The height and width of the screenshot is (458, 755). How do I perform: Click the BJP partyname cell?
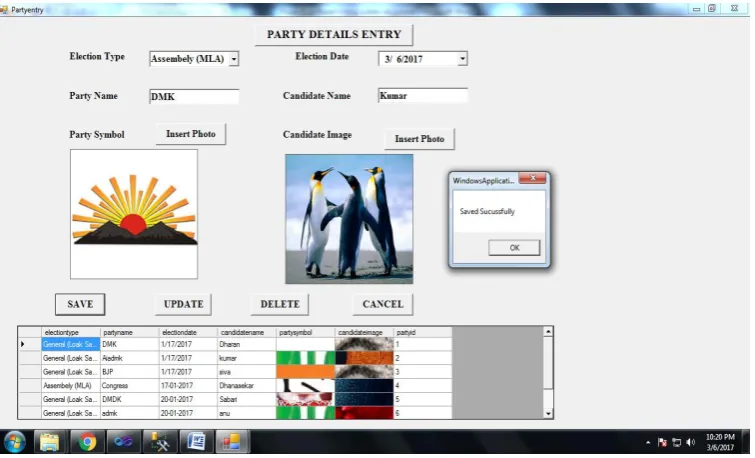click(x=130, y=372)
